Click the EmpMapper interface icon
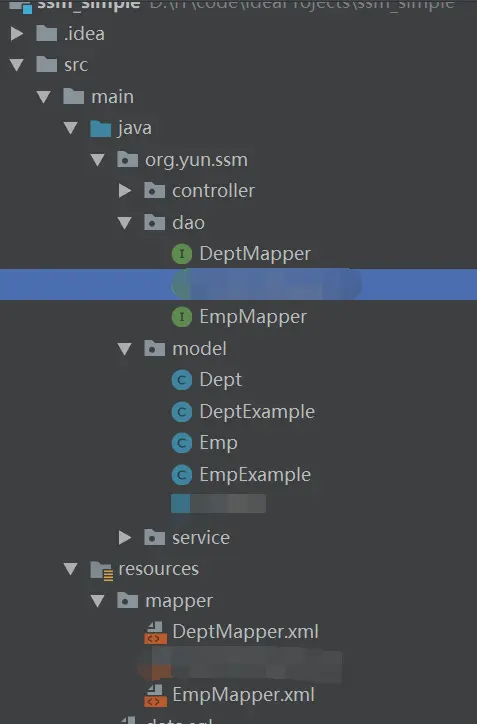The image size is (477, 724). (182, 317)
